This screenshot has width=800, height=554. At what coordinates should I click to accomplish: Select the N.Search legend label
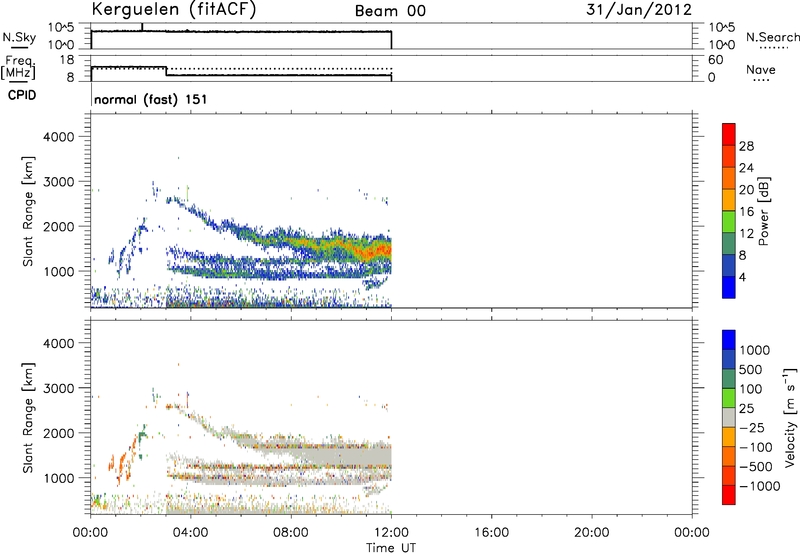pos(772,37)
